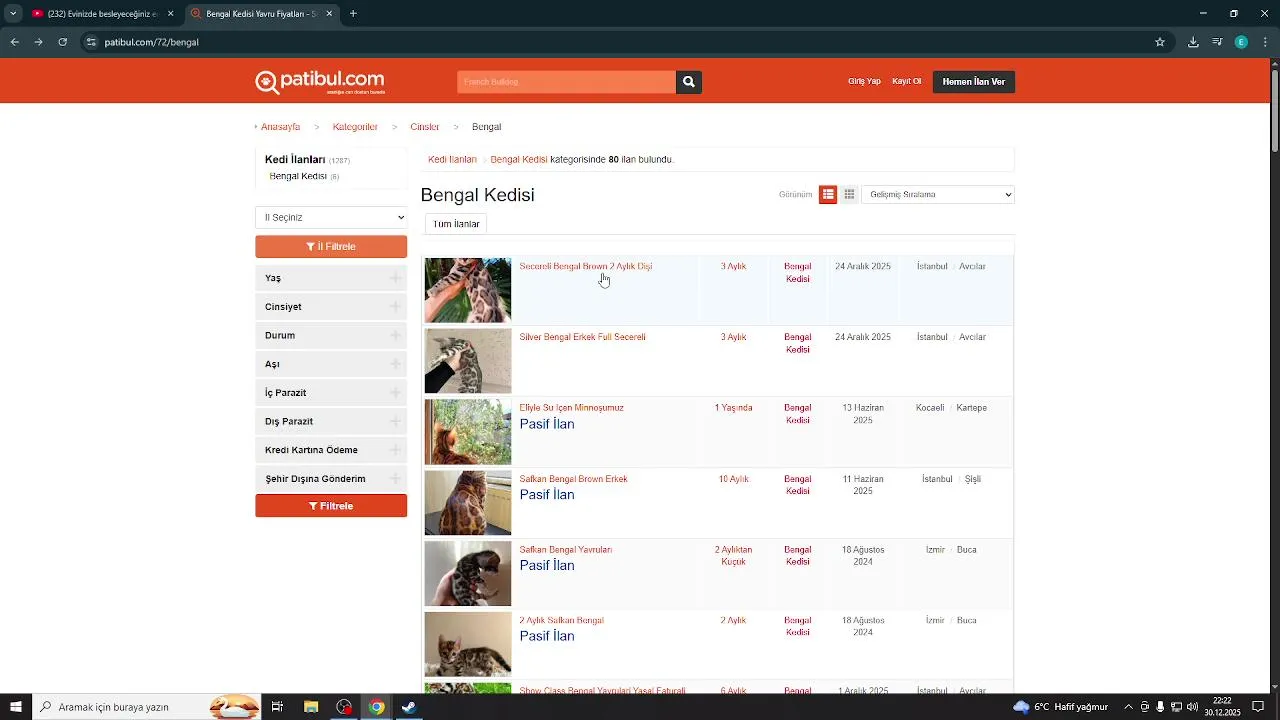Open the Gelişmiş Sıralama sort dropdown
This screenshot has height=720, width=1280.
pos(938,195)
